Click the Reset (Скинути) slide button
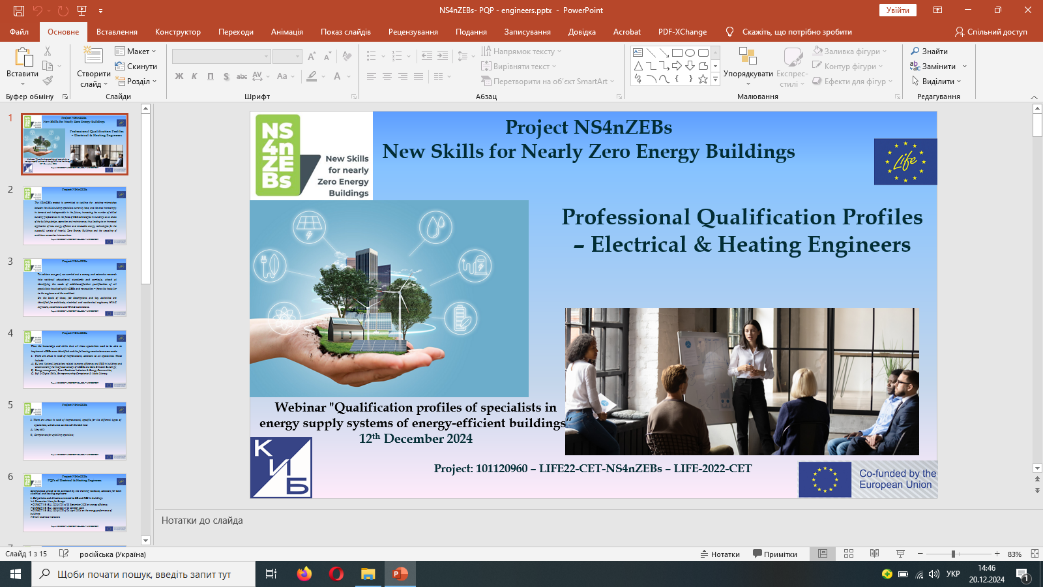1043x587 pixels. pyautogui.click(x=136, y=66)
